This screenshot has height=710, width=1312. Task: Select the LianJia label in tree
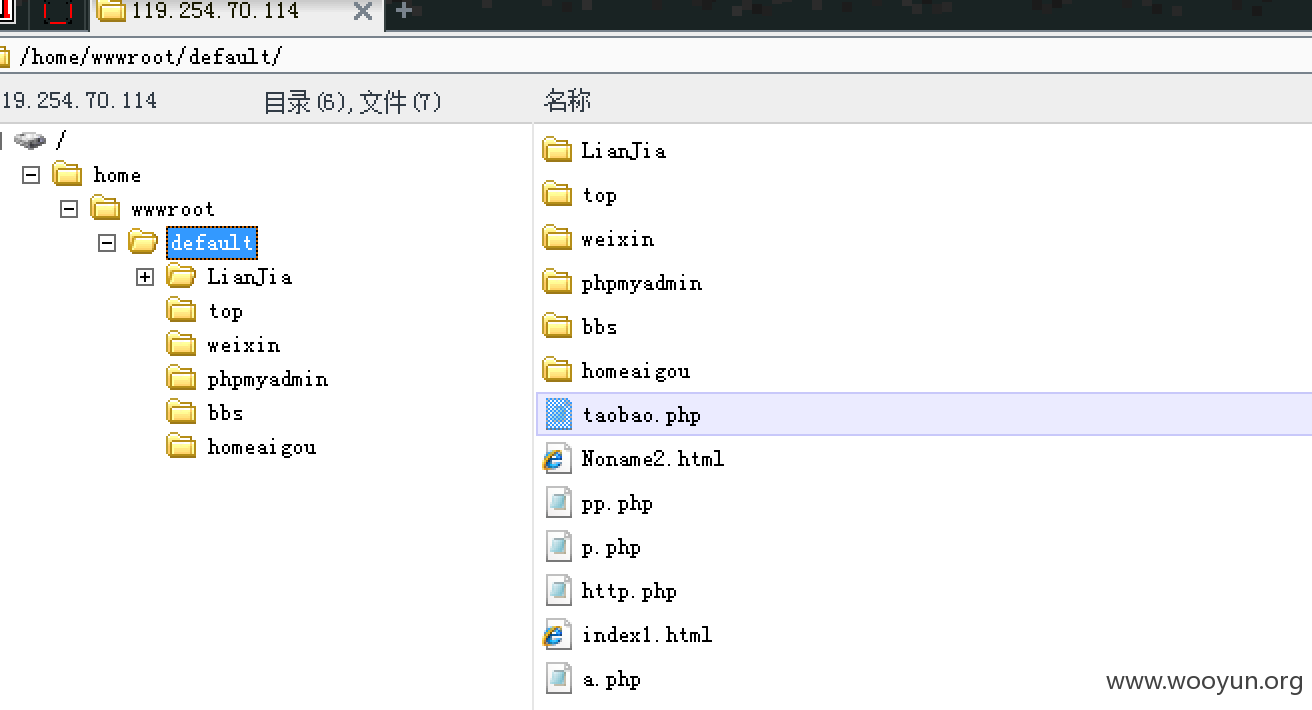250,277
